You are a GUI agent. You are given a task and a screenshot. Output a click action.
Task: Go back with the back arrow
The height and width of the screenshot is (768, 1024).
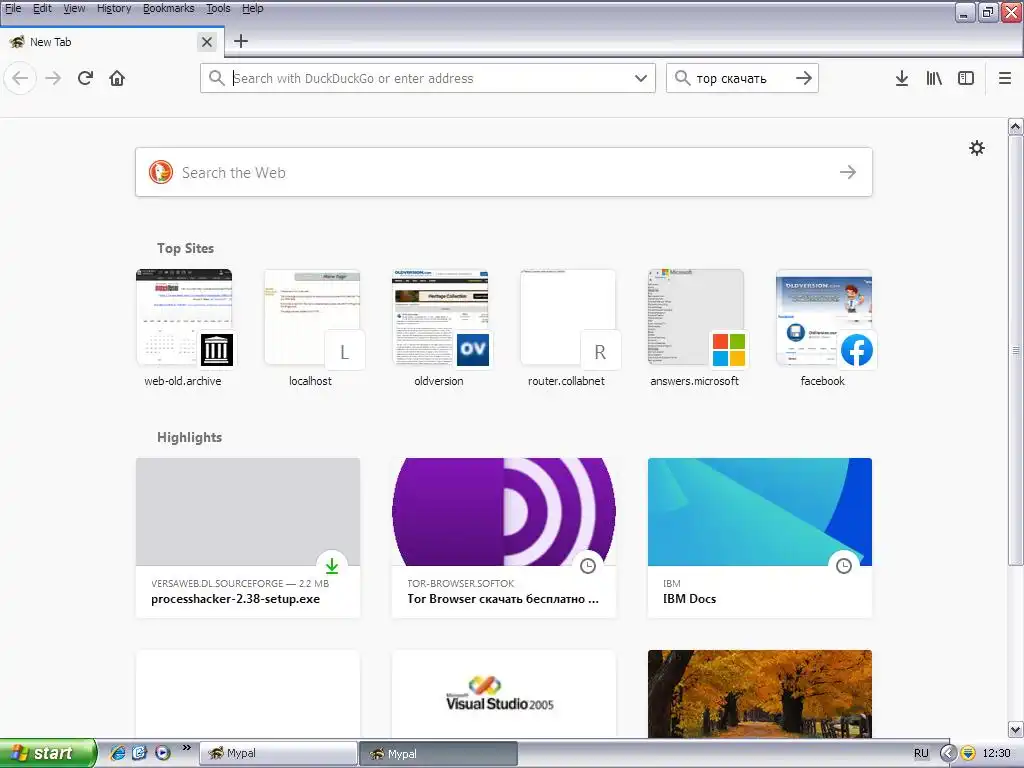[20, 78]
